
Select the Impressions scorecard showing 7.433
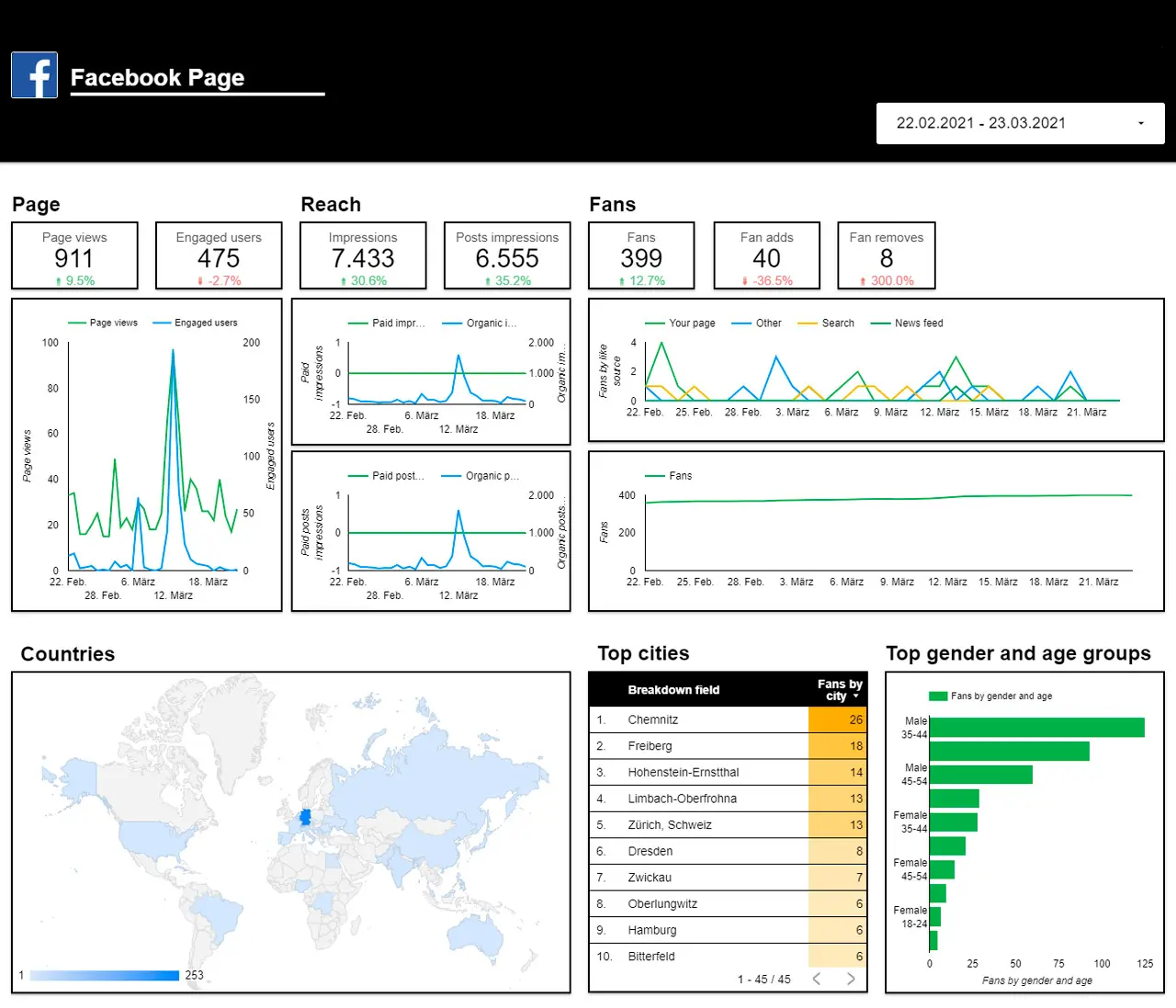tap(363, 255)
